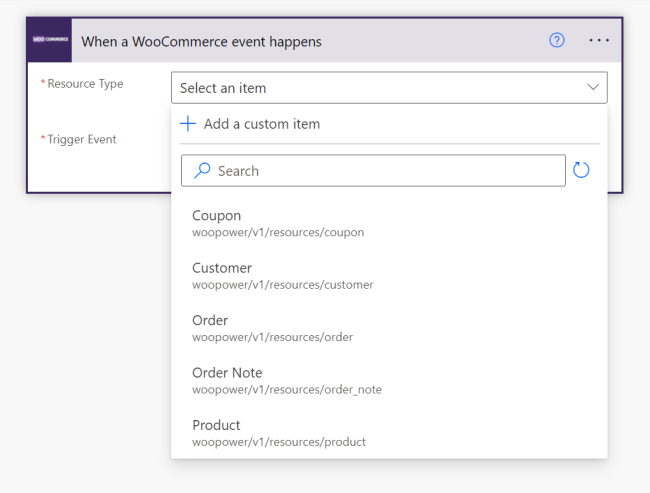Click the woopower/v1/resources/order_note path text
The width and height of the screenshot is (650, 493).
coord(286,390)
